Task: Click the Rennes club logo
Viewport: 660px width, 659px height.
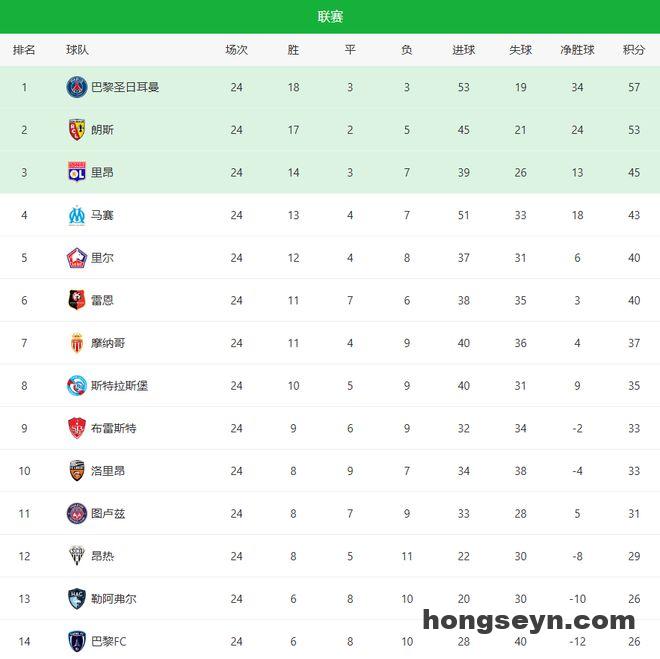Action: tap(77, 300)
